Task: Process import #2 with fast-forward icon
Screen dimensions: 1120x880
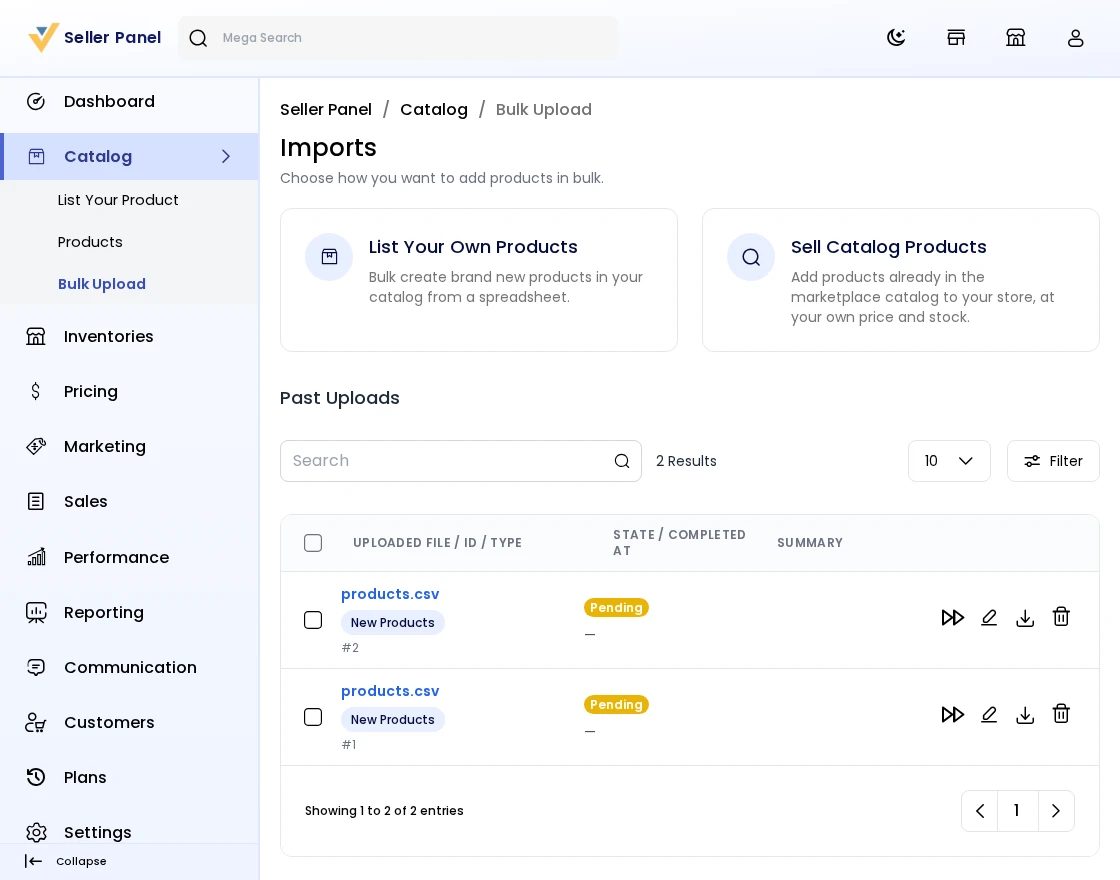Action: point(952,618)
